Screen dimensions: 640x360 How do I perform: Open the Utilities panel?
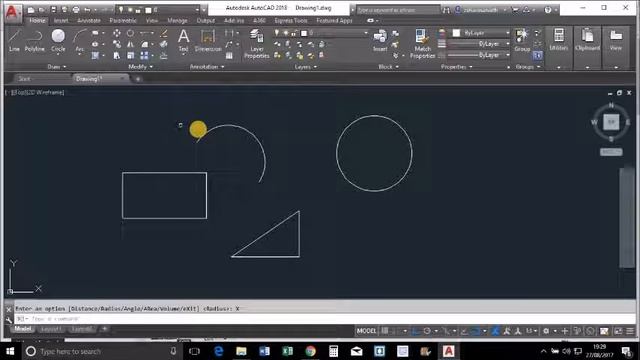[x=558, y=40]
